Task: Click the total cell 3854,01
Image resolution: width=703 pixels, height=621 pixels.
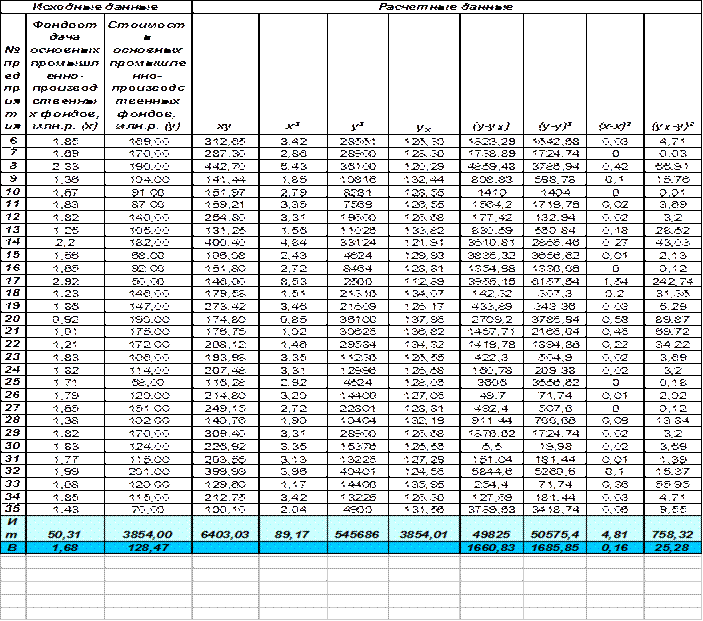Action: coord(424,529)
